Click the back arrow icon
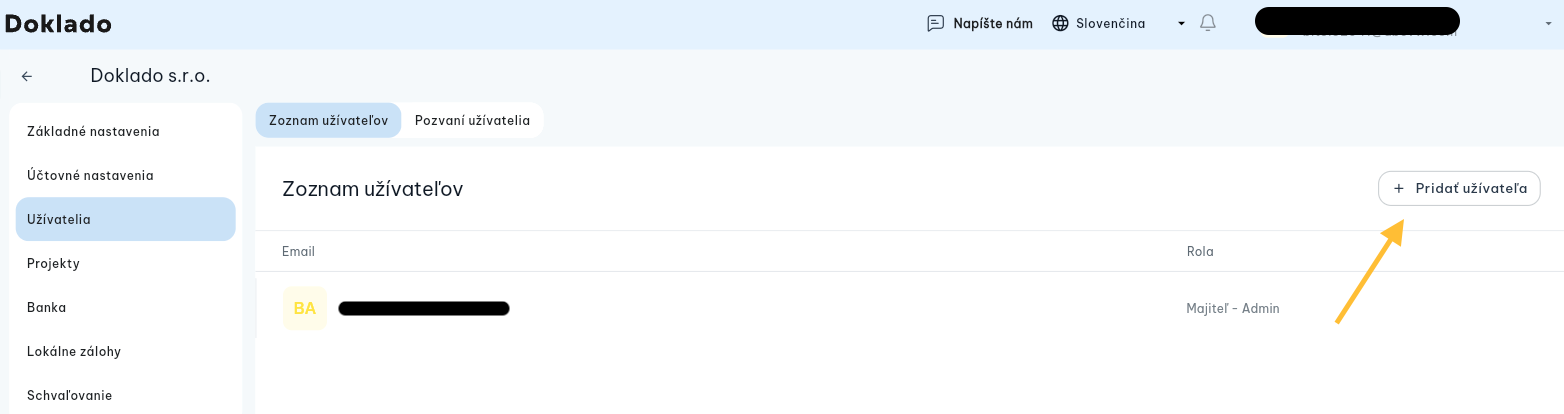 click(x=27, y=76)
